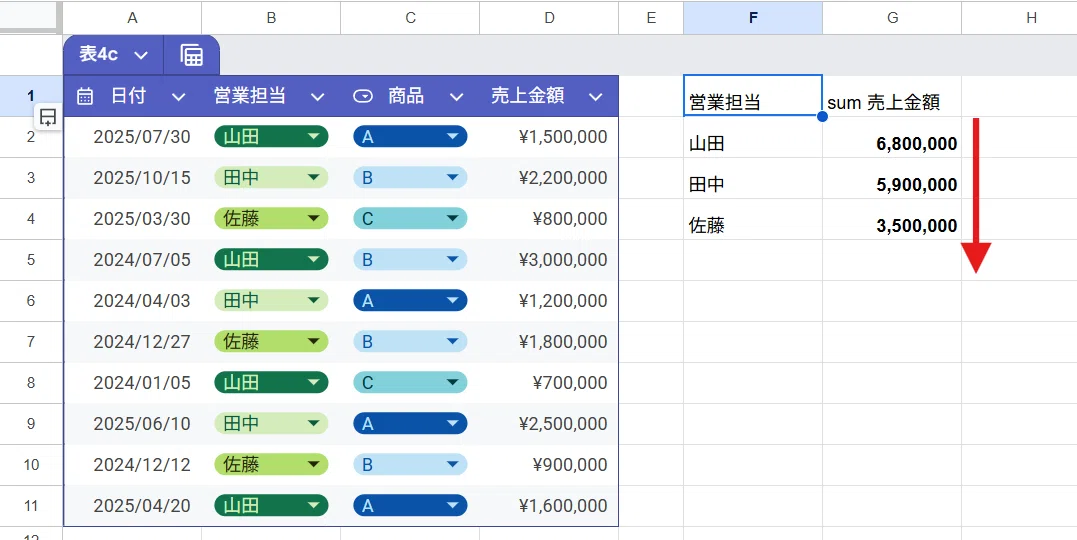Image resolution: width=1077 pixels, height=540 pixels.
Task: Select date cell 2025/07/30
Action: pyautogui.click(x=133, y=137)
